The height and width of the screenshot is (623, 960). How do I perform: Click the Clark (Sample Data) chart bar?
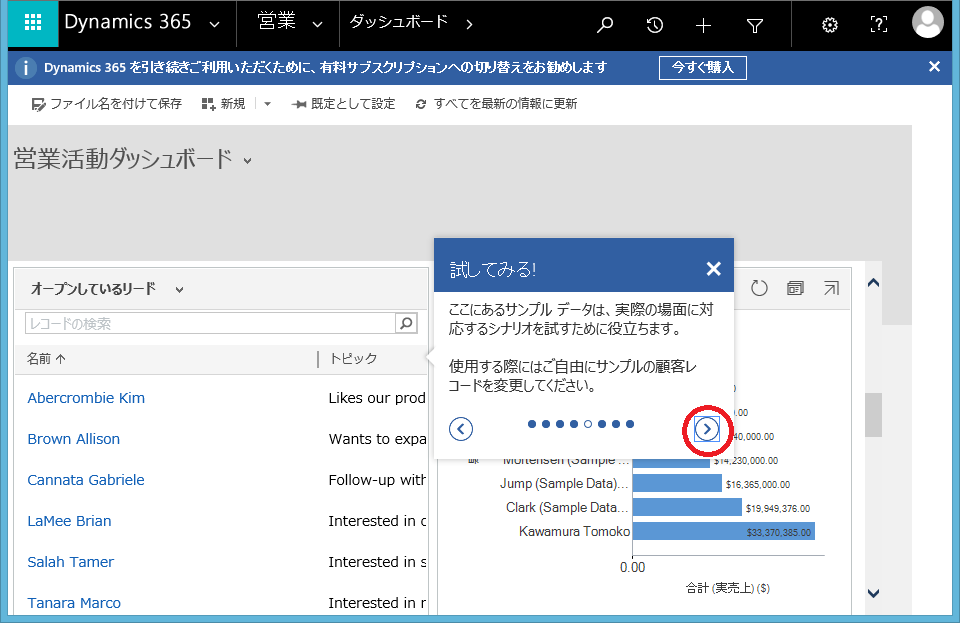[687, 507]
